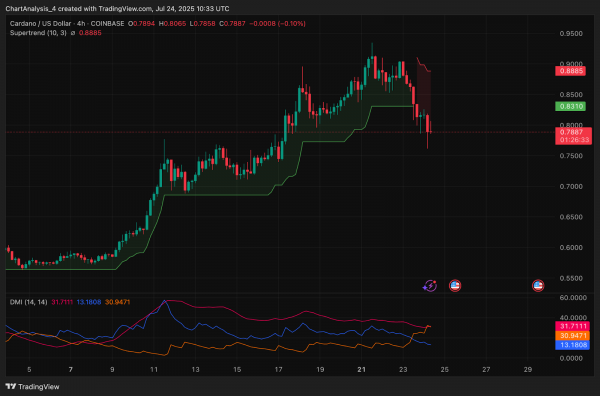Click the pink 31.7111 DMI value label
Image resolution: width=600 pixels, height=396 pixels.
click(x=572, y=326)
